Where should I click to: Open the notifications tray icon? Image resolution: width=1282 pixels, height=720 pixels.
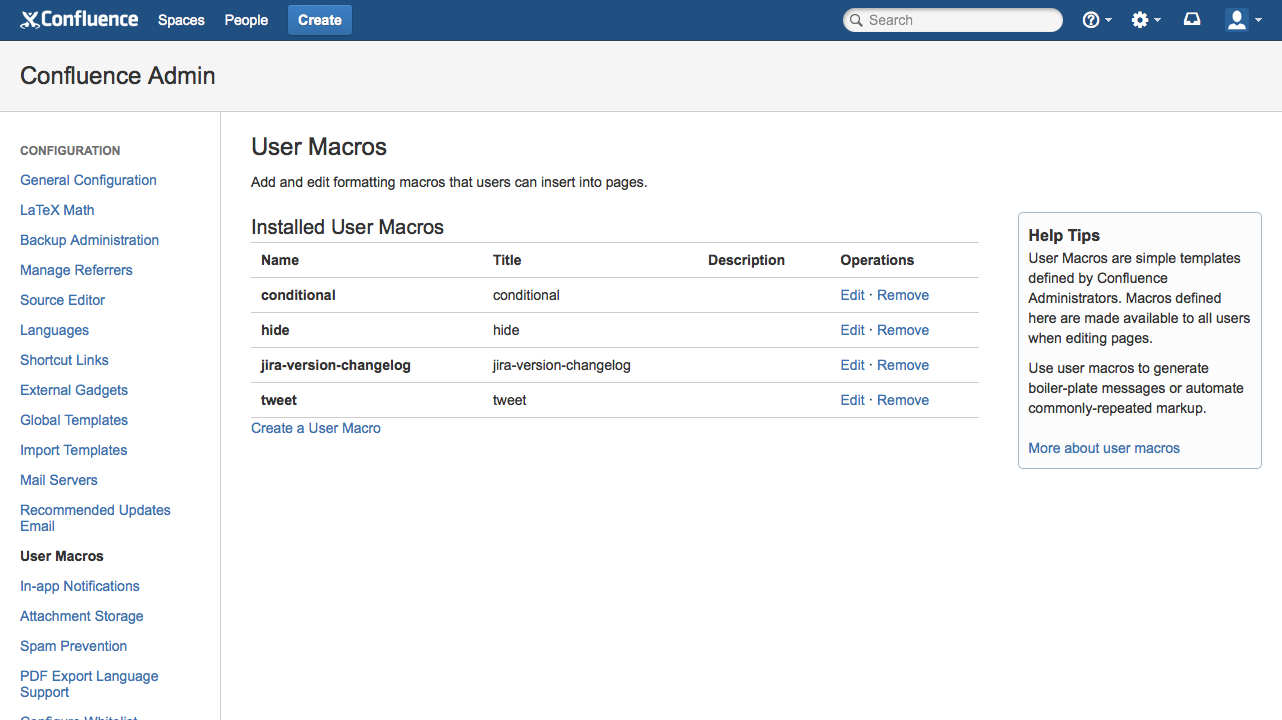[1192, 20]
